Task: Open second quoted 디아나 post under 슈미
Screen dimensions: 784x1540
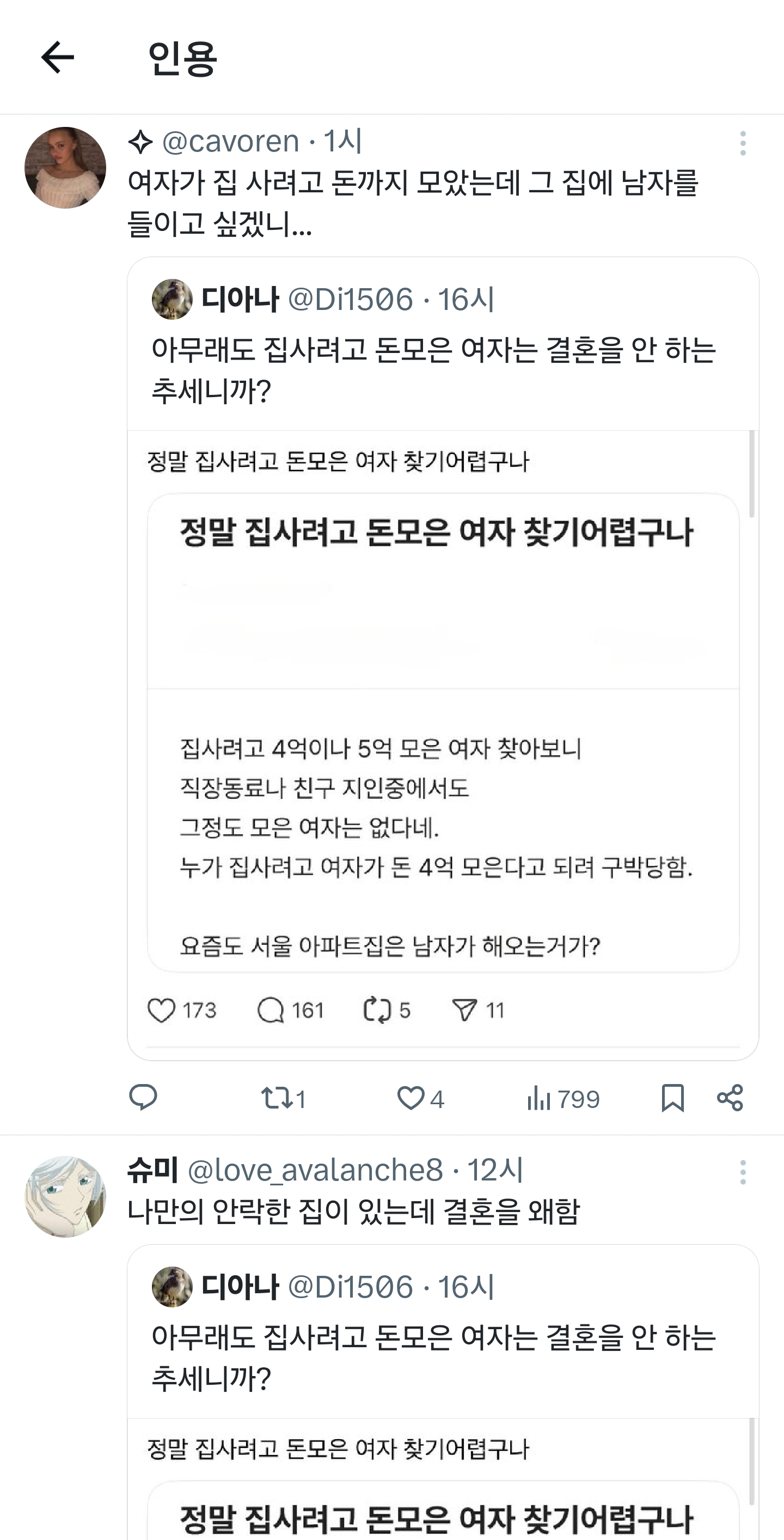Action: pyautogui.click(x=433, y=1358)
